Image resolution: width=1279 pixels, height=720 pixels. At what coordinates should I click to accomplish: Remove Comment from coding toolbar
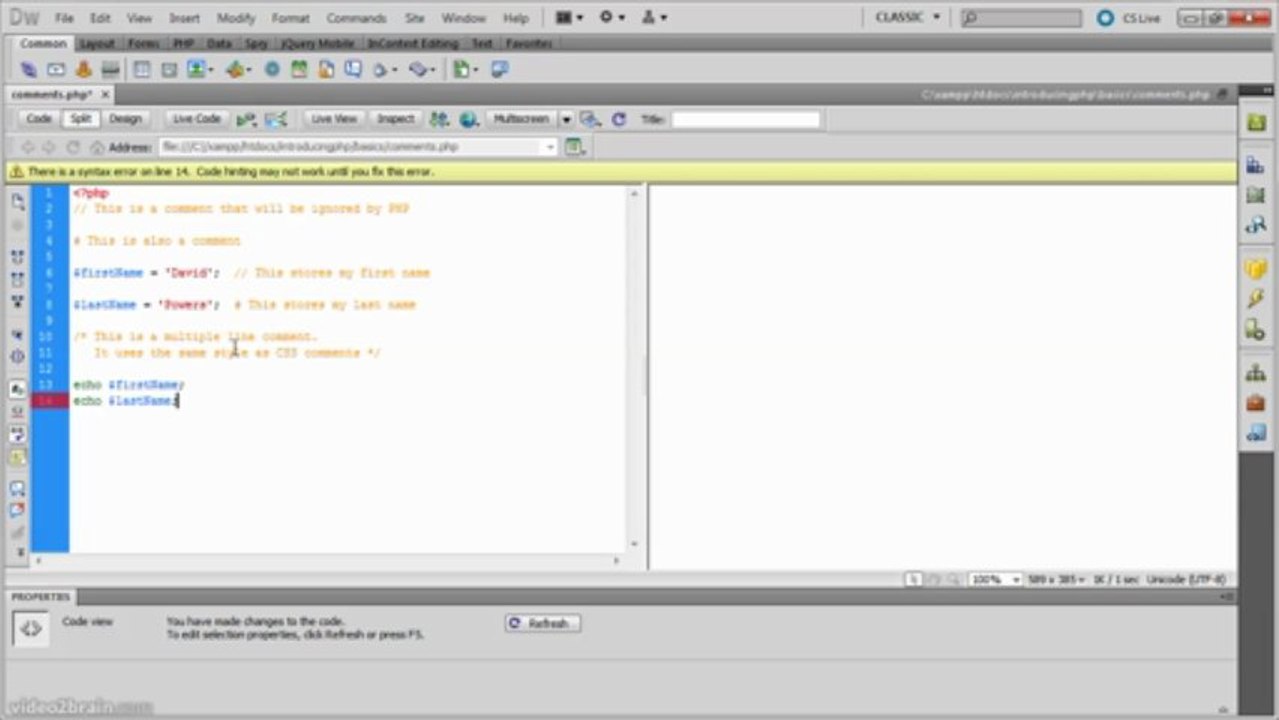tap(18, 510)
